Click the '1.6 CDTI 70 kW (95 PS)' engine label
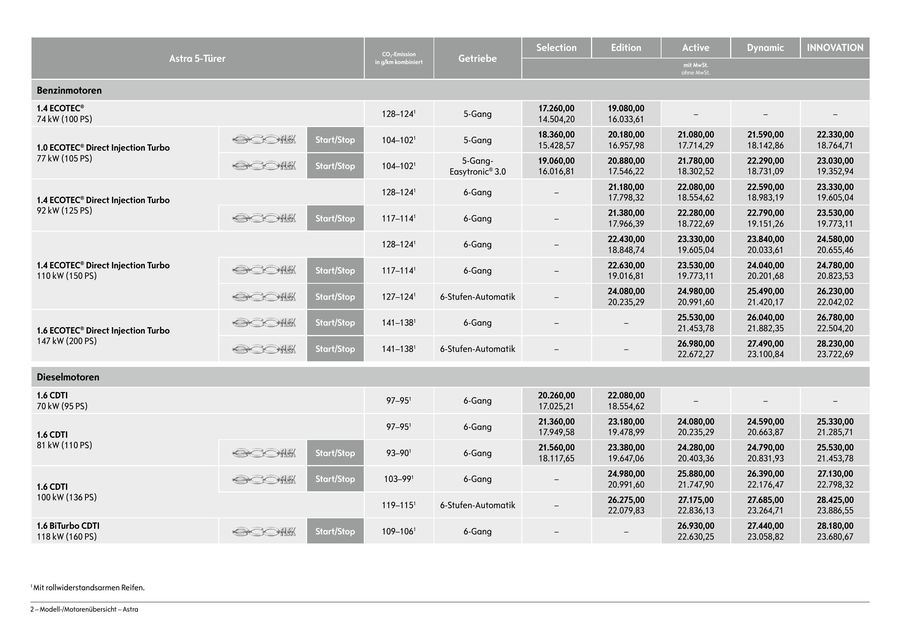 click(63, 401)
